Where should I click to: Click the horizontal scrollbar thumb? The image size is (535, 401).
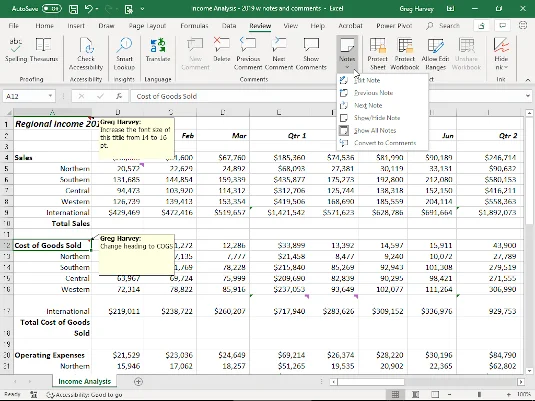[x=371, y=382]
